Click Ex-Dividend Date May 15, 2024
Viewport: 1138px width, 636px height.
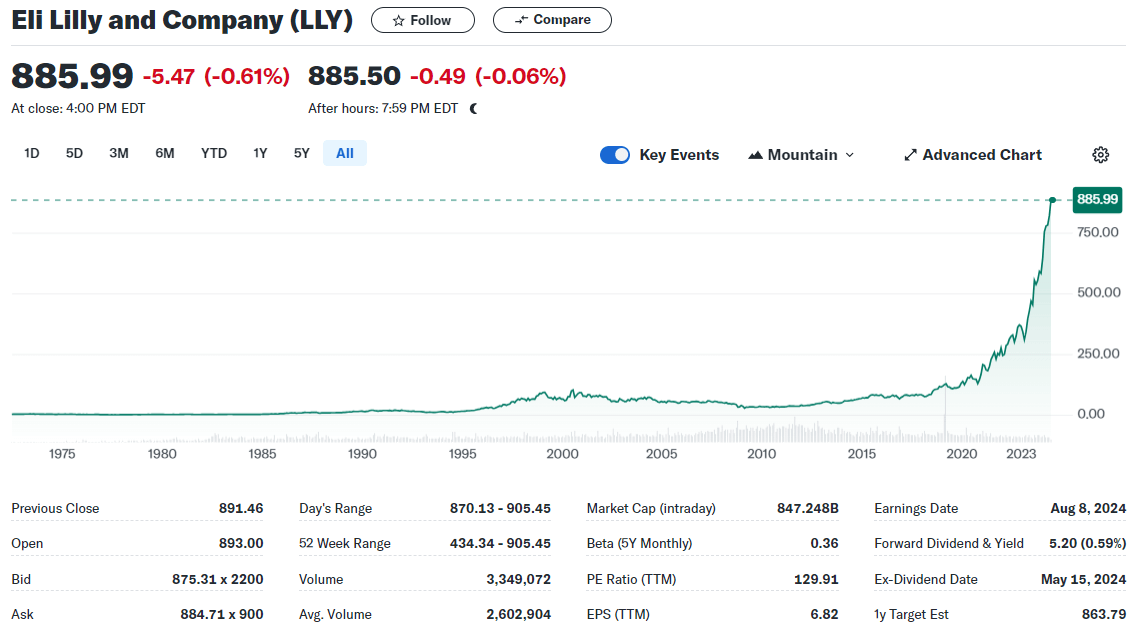tap(1084, 579)
